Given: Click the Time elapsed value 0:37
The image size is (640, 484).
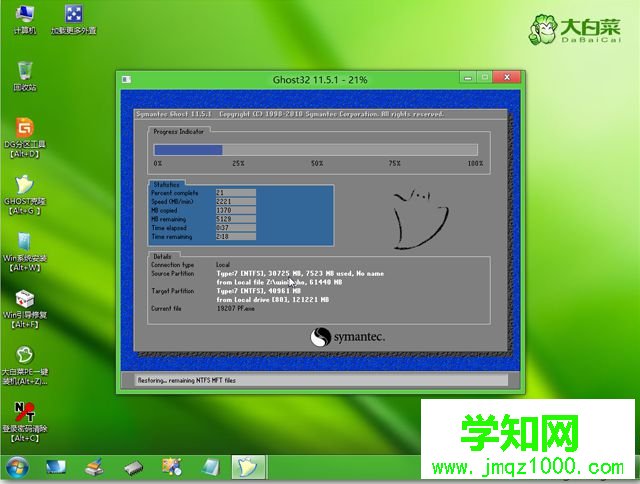Looking at the screenshot, I should point(236,228).
